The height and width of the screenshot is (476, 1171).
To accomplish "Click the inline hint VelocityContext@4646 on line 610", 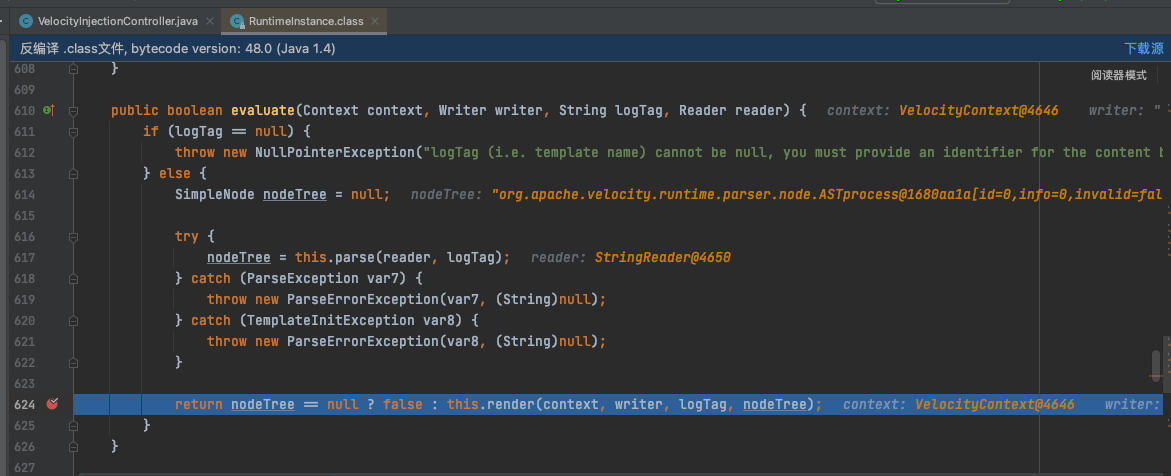I will pyautogui.click(x=978, y=111).
